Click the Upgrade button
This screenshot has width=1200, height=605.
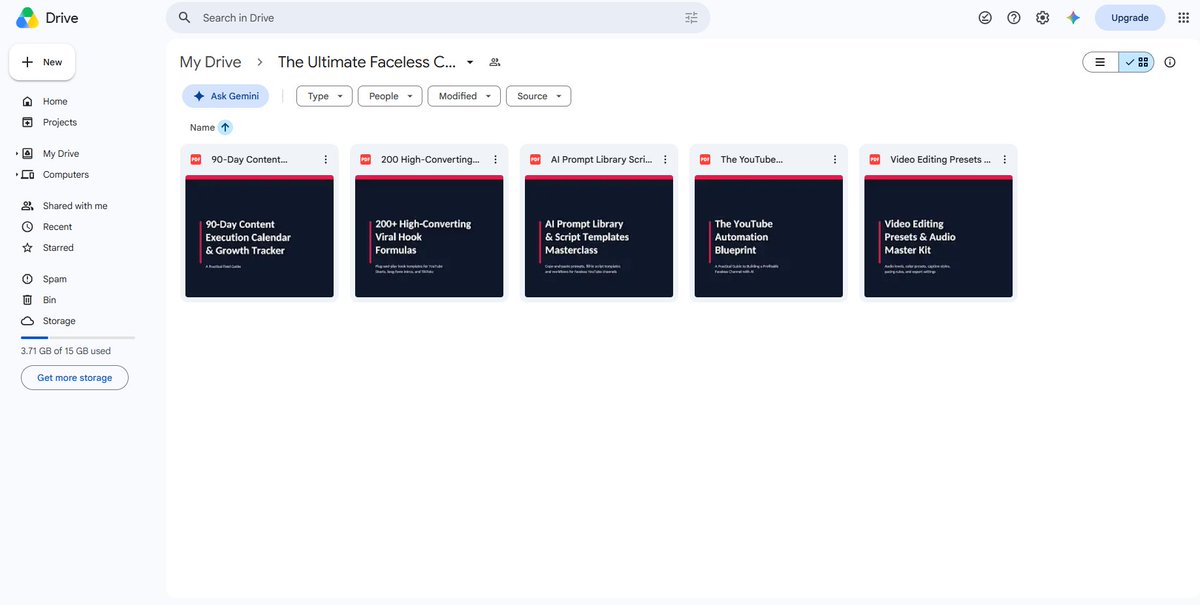(x=1130, y=17)
